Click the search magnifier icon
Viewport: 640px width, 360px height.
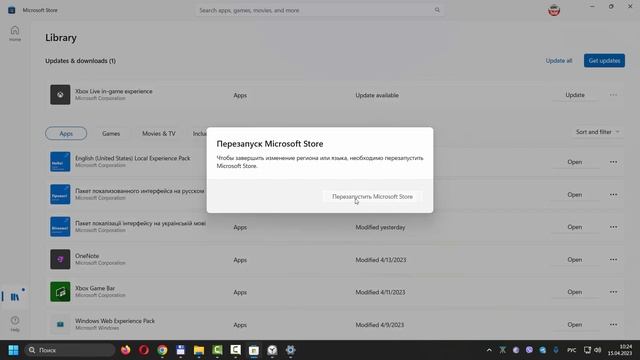pos(437,10)
